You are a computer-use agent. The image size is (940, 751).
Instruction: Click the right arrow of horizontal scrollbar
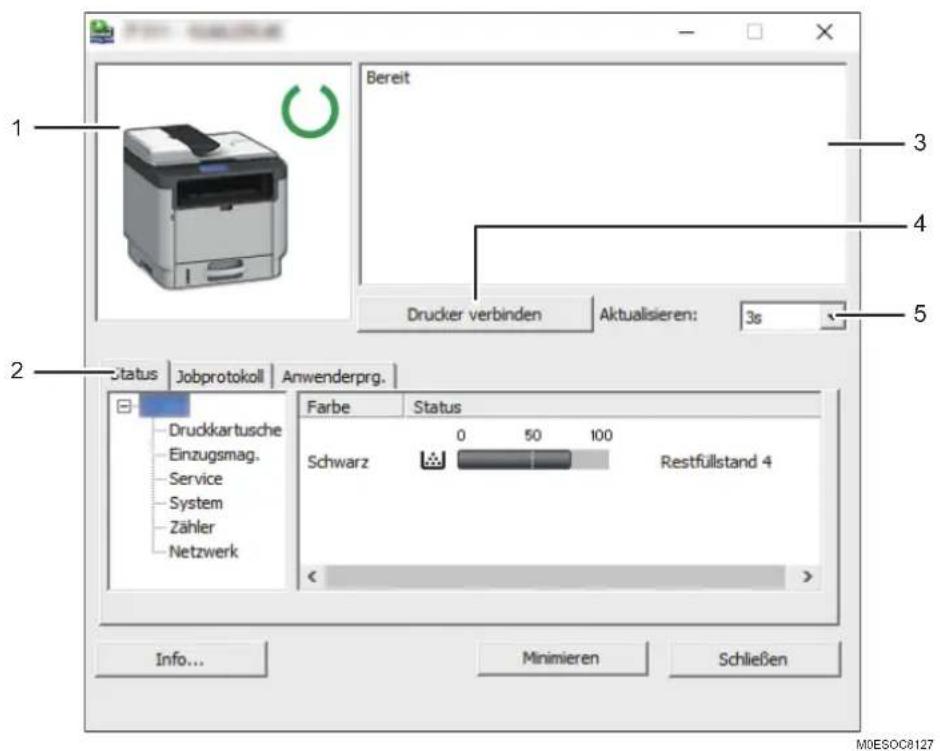click(807, 577)
